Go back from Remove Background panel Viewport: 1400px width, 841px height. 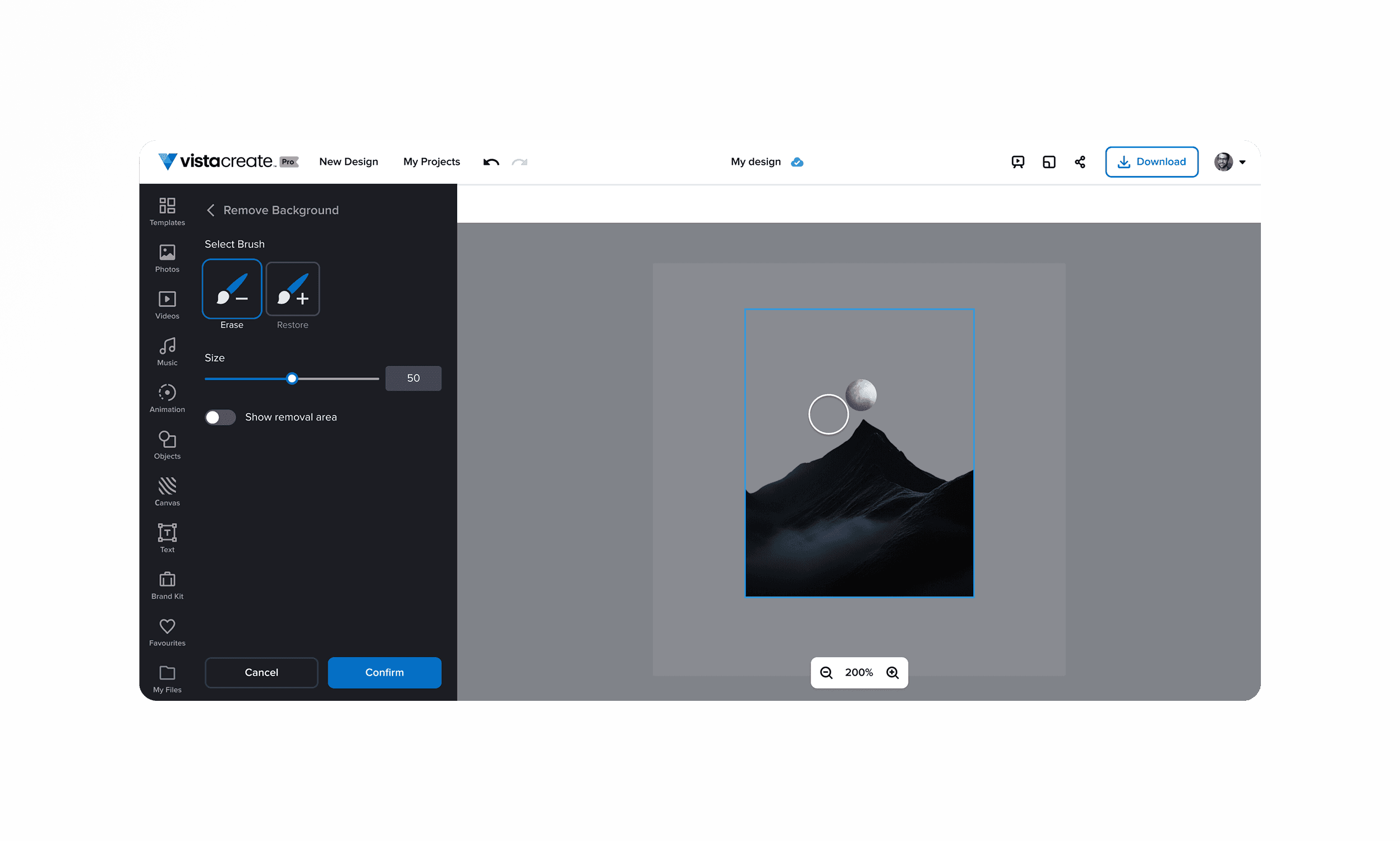210,210
